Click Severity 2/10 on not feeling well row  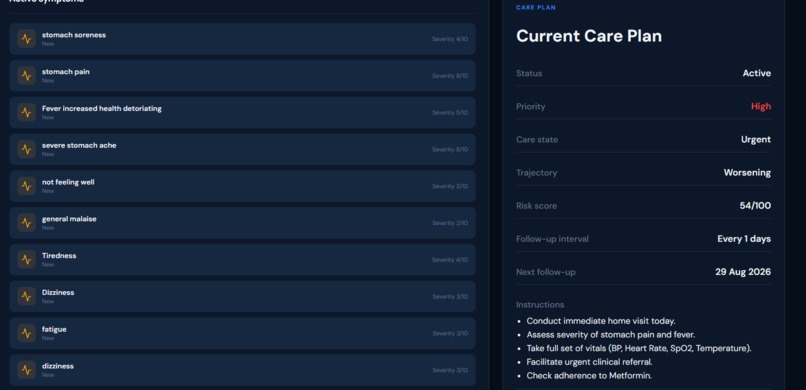point(450,186)
